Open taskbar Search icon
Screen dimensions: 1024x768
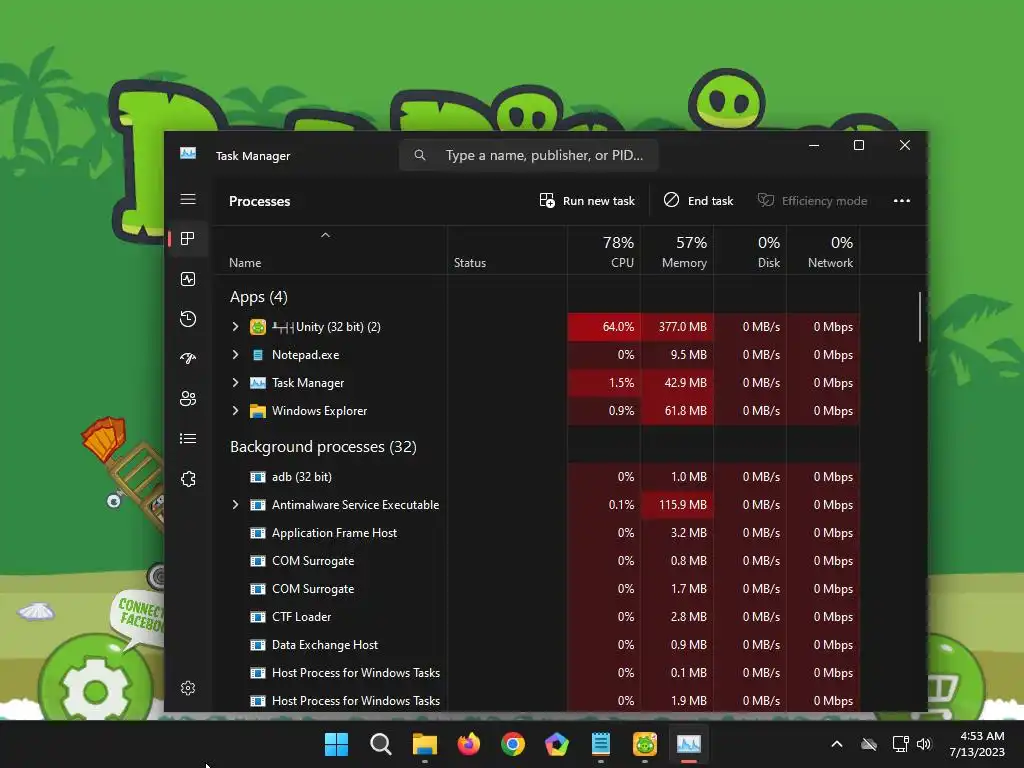point(381,744)
